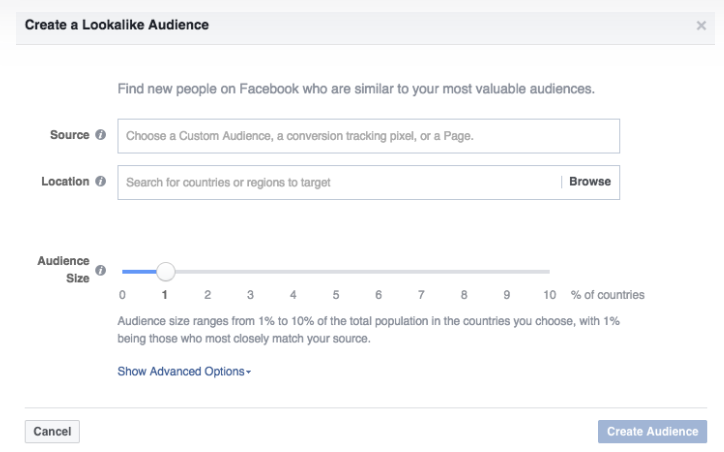Click the Location info icon
Screen dimensions: 724x452
click(100, 182)
